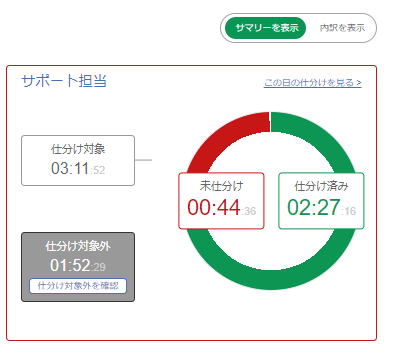
Task: Click the green segment of donut chart
Action: click(271, 279)
